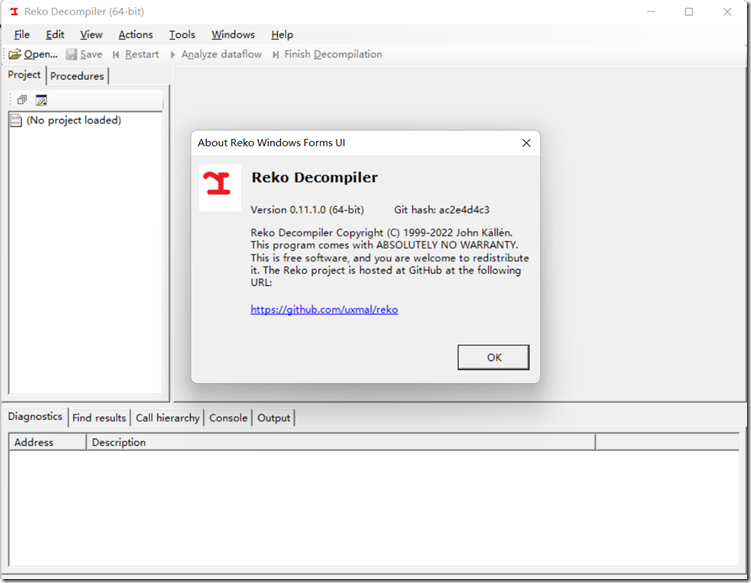Viewport: 751px width, 583px height.
Task: Open the File menu
Action: (x=22, y=34)
